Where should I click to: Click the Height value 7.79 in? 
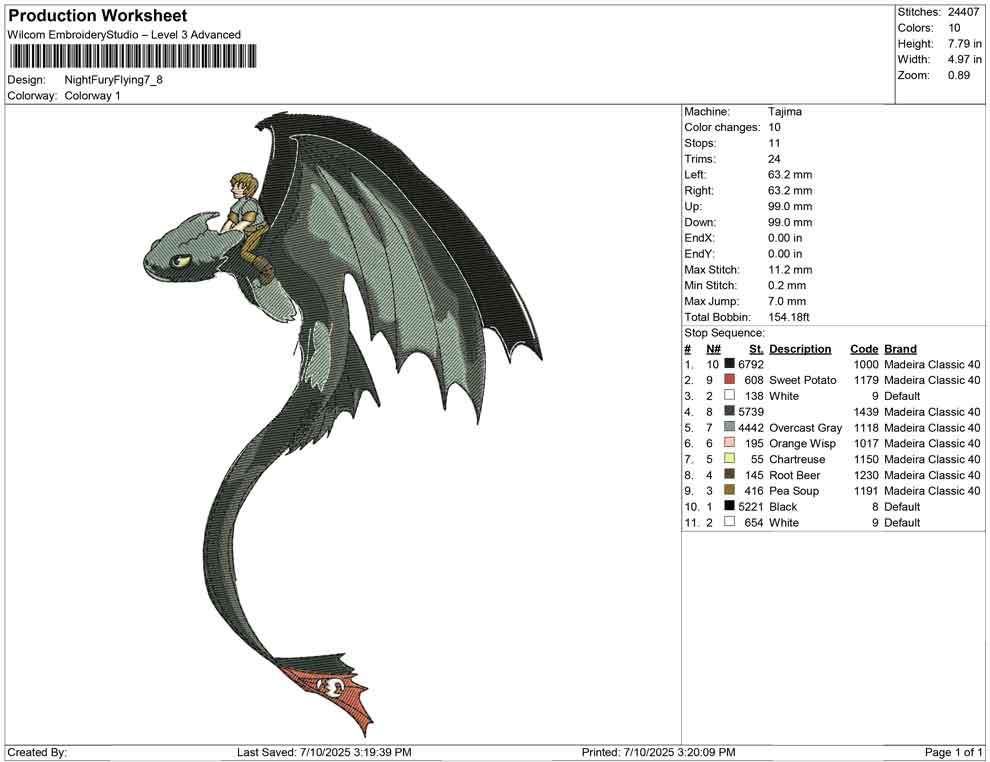coord(965,44)
